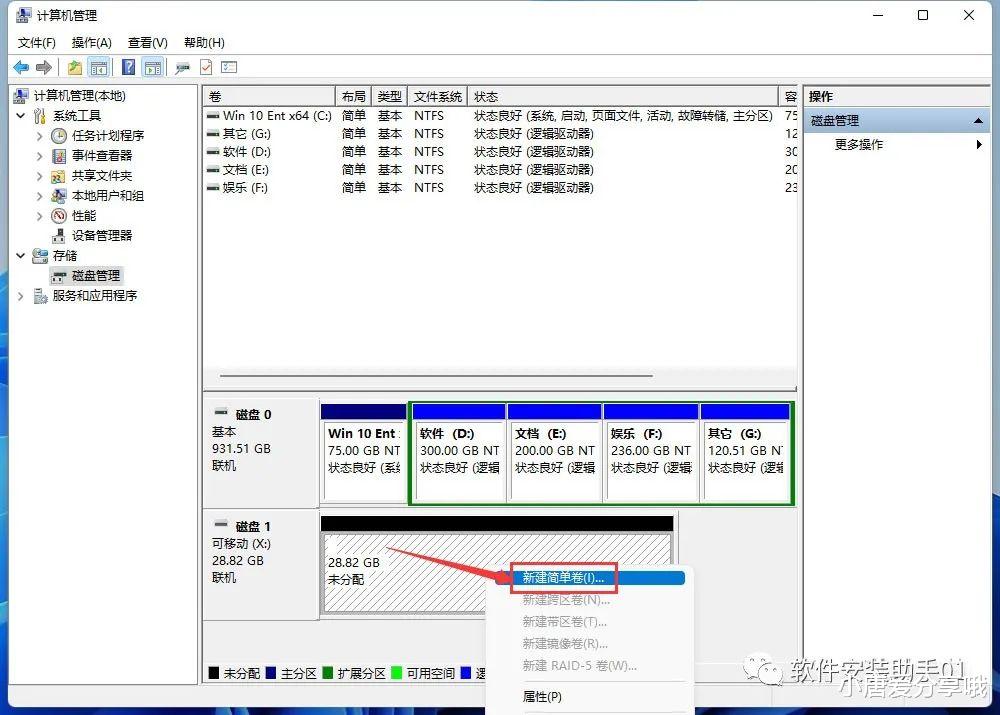Select the 娱乐 (F:) 236.00 GB partition block
This screenshot has height=715, width=1000.
coord(651,453)
